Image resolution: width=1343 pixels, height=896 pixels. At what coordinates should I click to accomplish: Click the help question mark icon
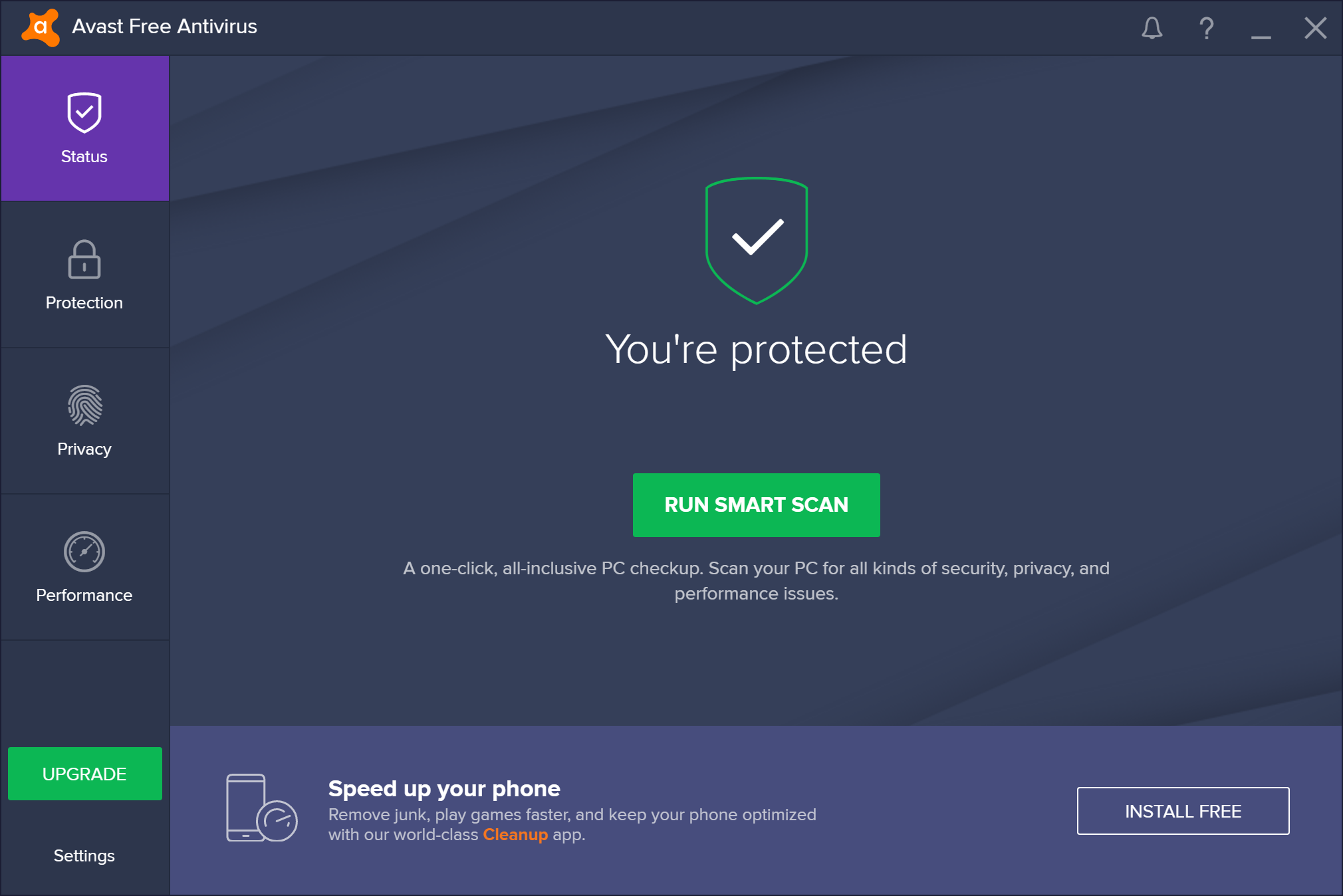[1205, 27]
